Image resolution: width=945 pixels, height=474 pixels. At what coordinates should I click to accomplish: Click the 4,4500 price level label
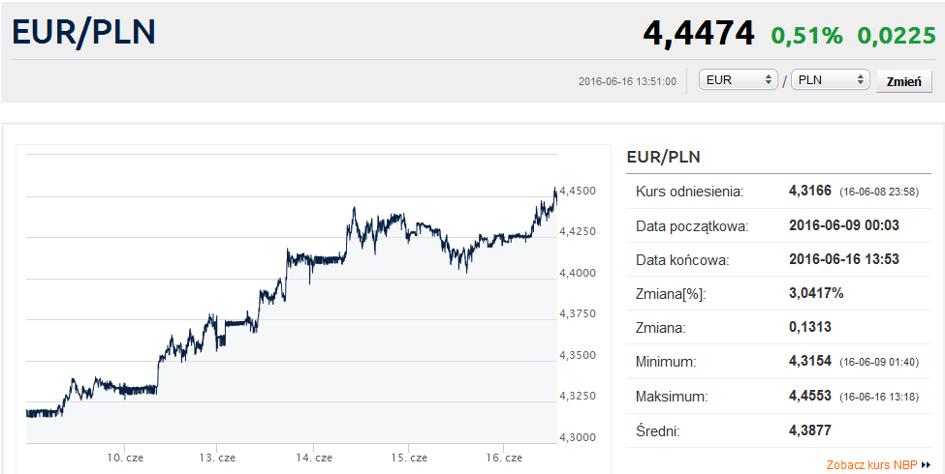[x=578, y=191]
